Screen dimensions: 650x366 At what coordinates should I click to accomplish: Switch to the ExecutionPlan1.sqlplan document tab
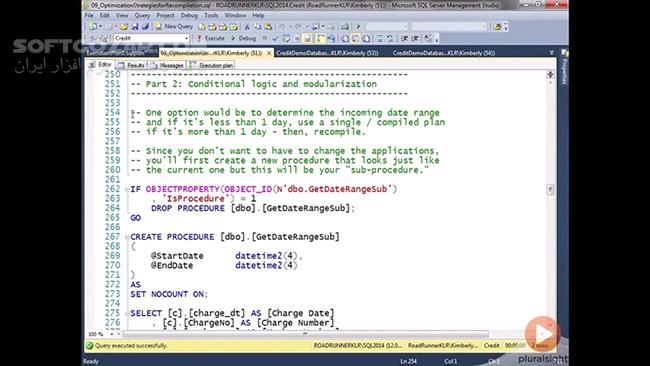point(115,53)
